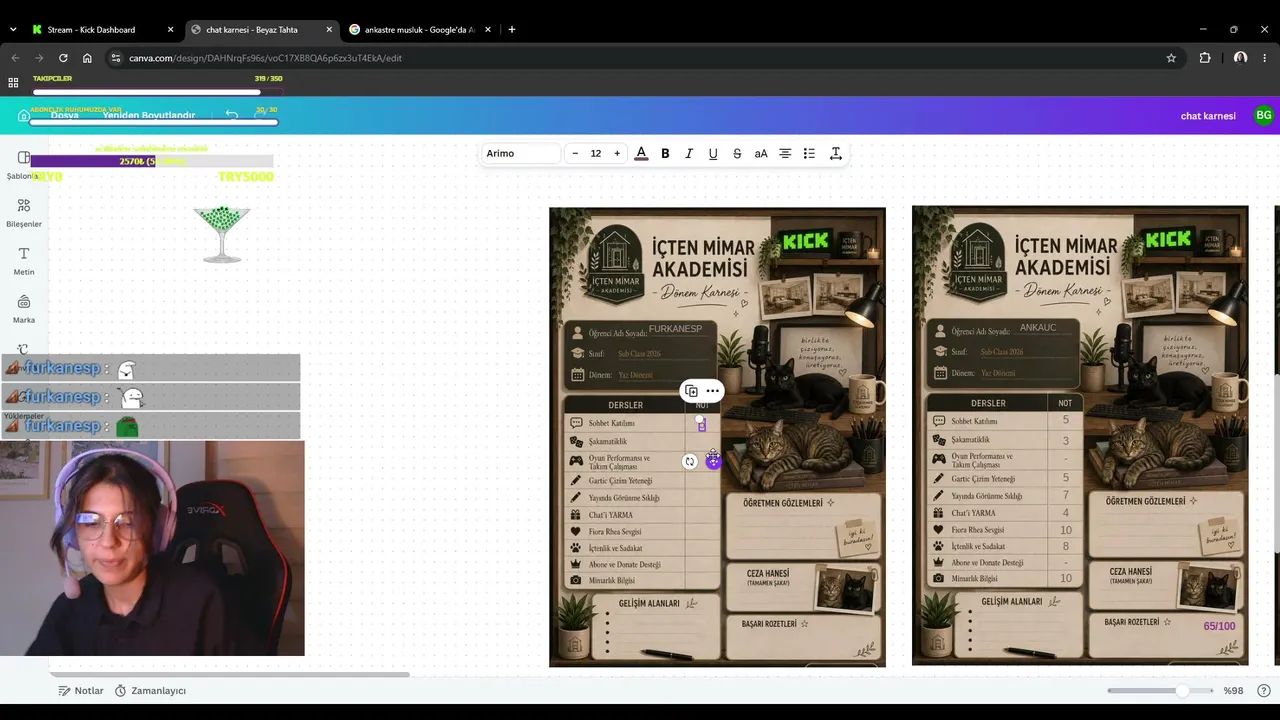Viewport: 1280px width, 720px height.
Task: Select the martini glass graphic on the whiteboard
Action: pos(222,234)
